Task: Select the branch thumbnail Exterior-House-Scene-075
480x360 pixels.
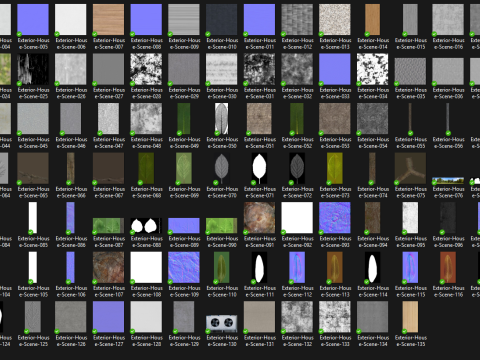Action: (x=410, y=168)
